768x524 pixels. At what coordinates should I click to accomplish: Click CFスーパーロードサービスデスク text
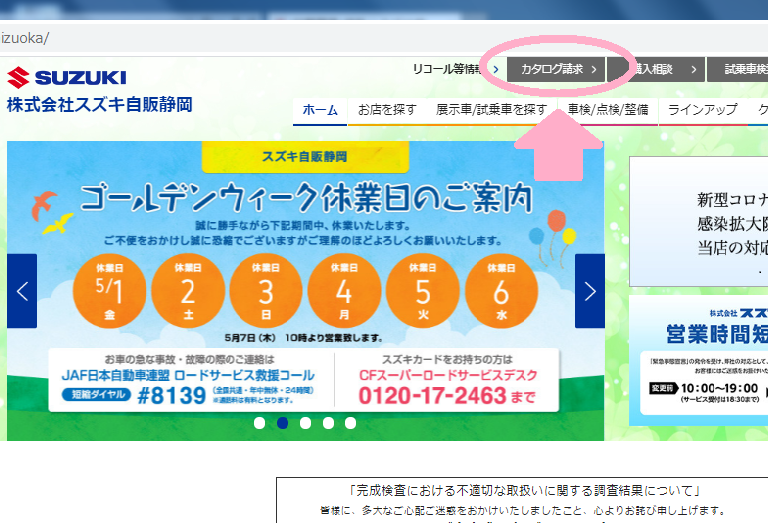(448, 376)
